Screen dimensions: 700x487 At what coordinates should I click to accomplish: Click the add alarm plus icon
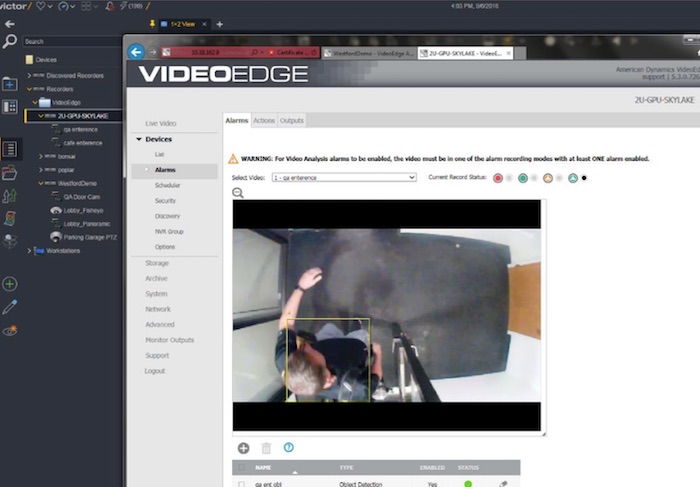[243, 449]
